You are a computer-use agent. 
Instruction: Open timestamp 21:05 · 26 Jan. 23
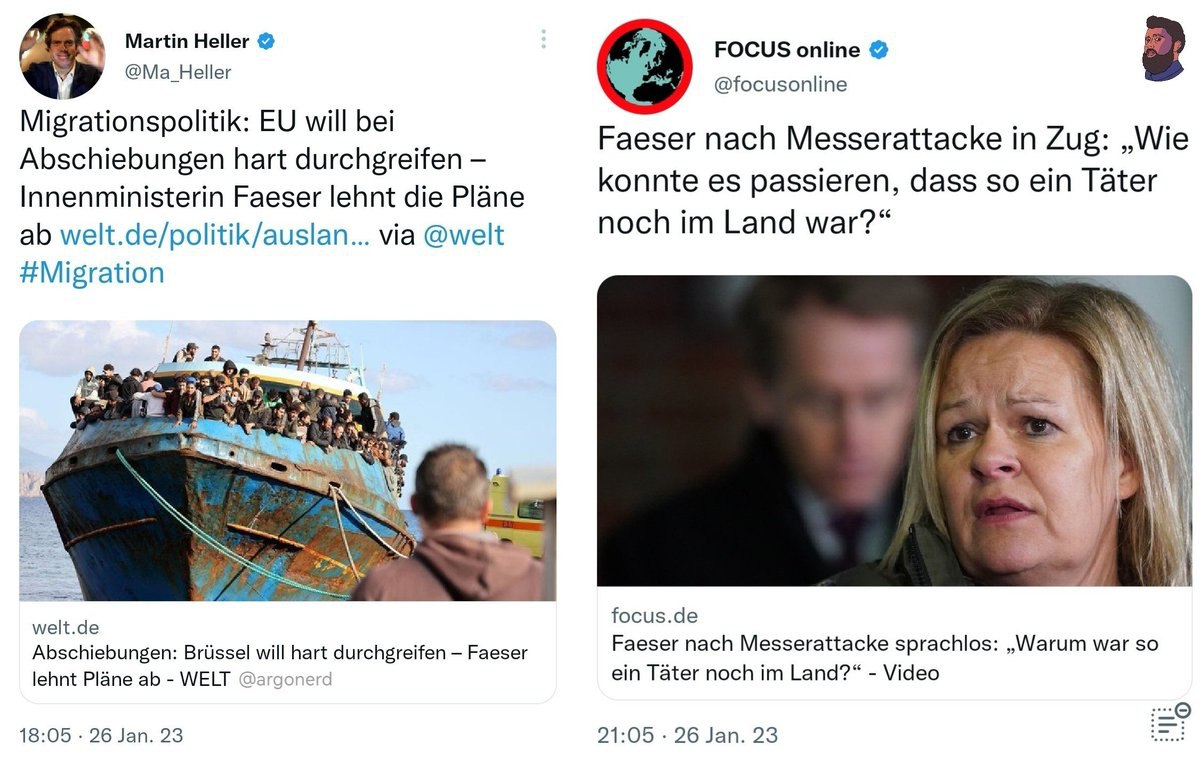(x=687, y=735)
